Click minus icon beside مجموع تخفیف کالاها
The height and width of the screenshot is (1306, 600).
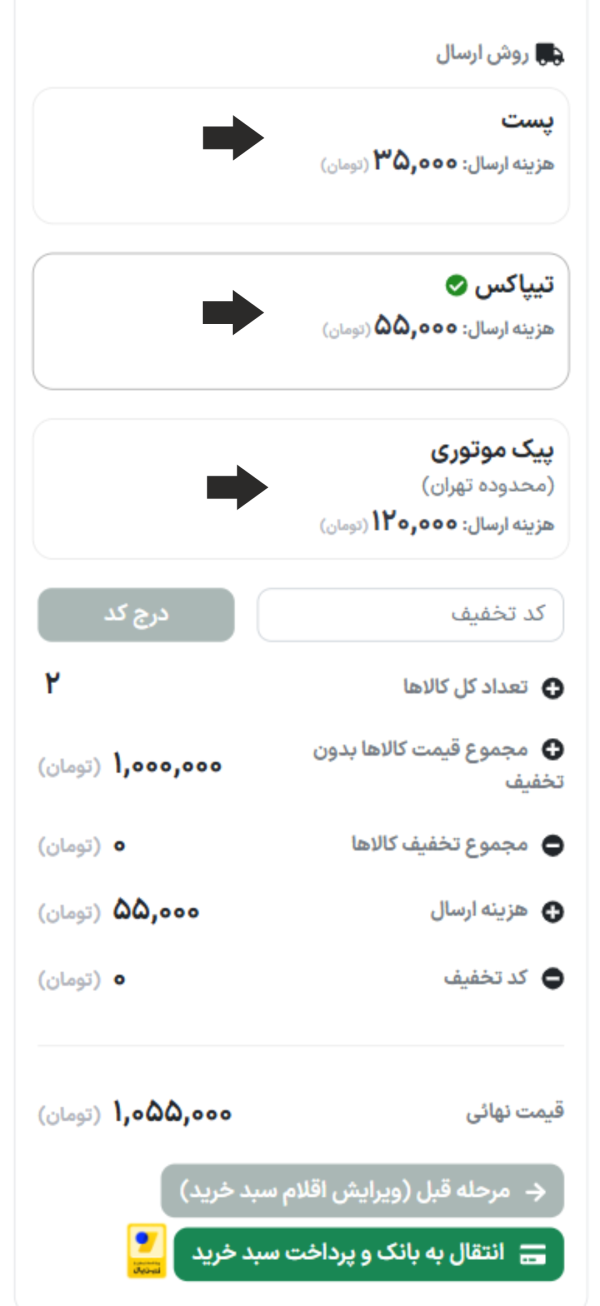pos(552,846)
